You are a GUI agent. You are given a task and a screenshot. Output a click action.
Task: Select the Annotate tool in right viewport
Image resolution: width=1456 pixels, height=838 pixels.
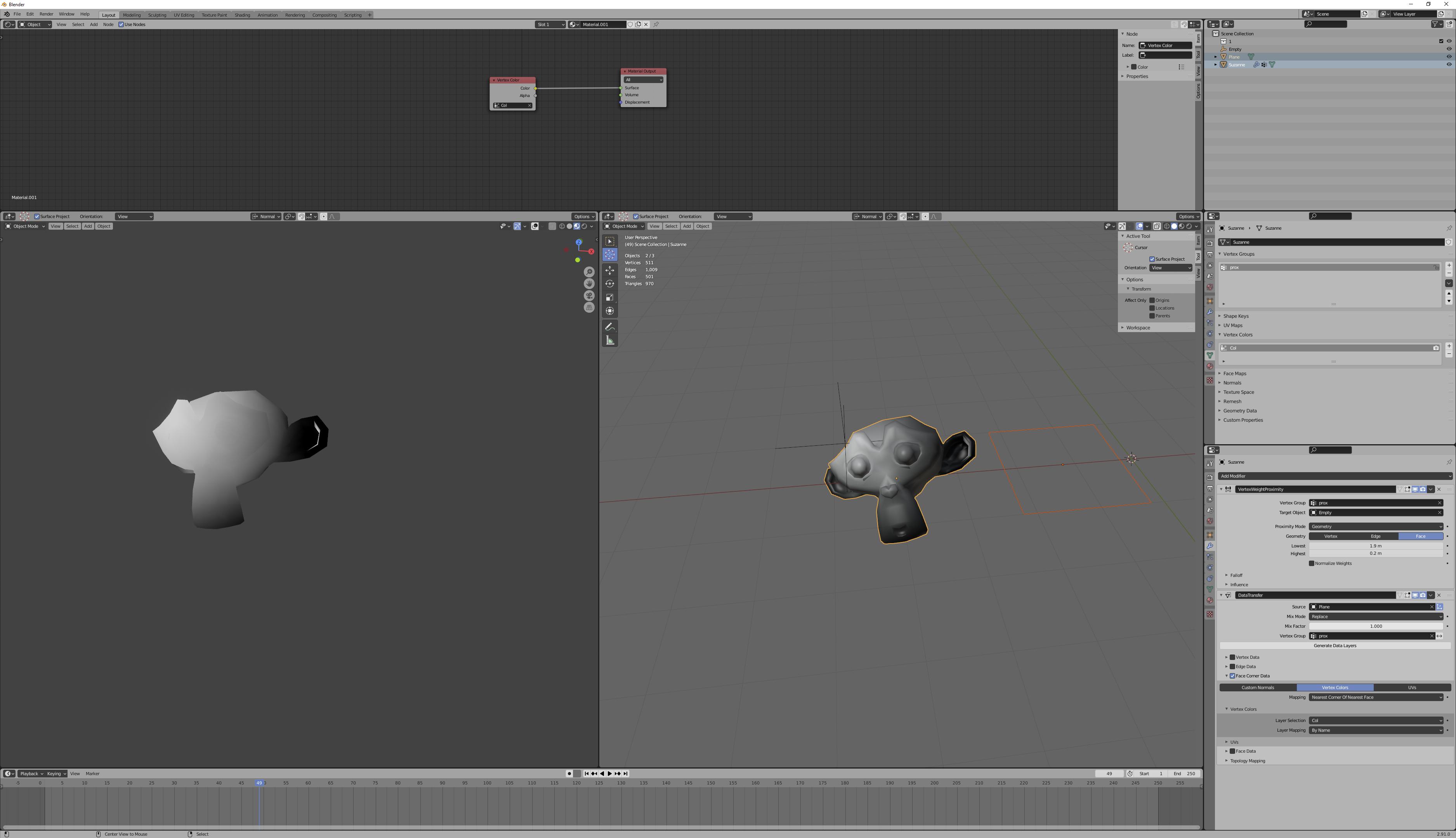tap(610, 326)
